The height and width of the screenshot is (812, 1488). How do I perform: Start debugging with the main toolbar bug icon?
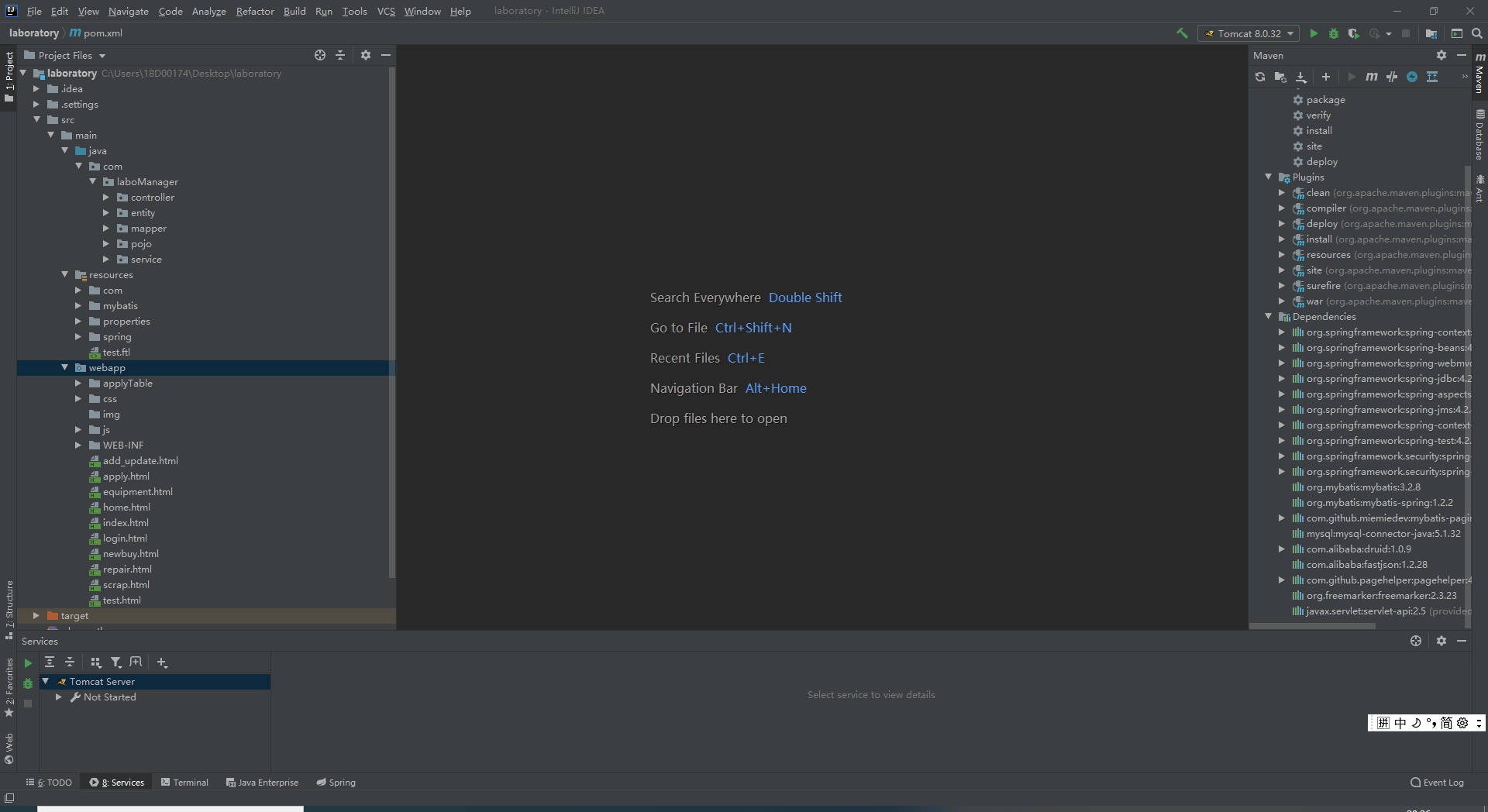(1334, 33)
